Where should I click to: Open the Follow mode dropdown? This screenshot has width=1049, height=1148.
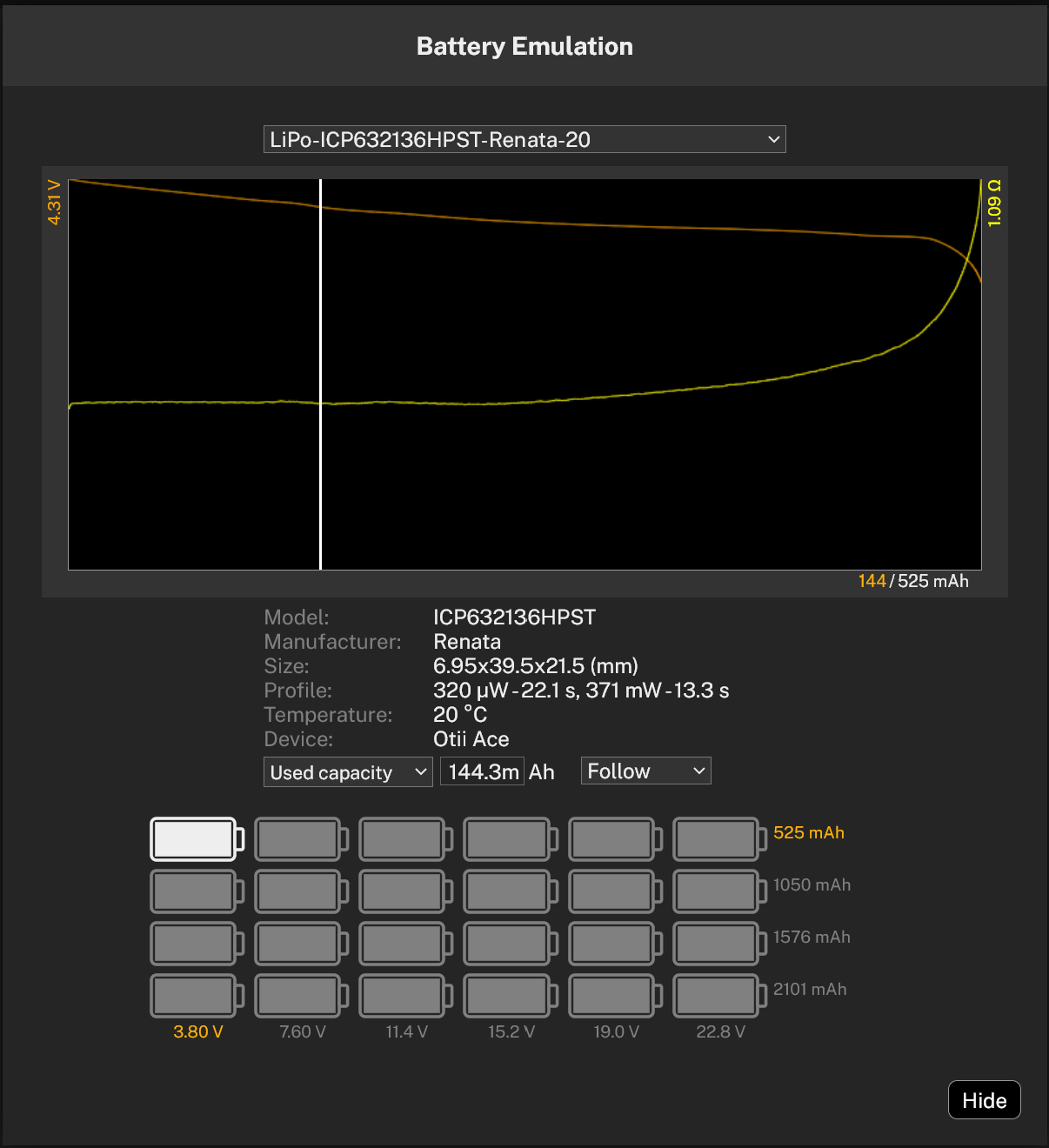click(x=645, y=770)
